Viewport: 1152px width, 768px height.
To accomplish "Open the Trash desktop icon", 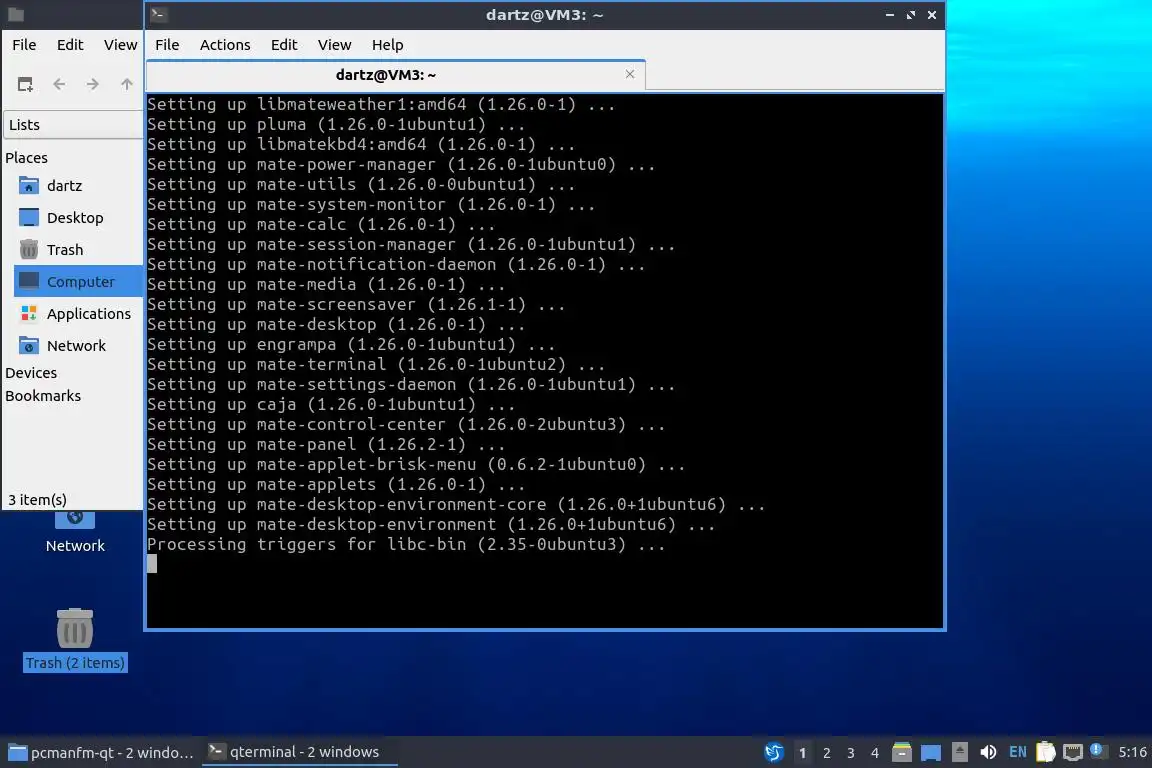I will pyautogui.click(x=75, y=639).
